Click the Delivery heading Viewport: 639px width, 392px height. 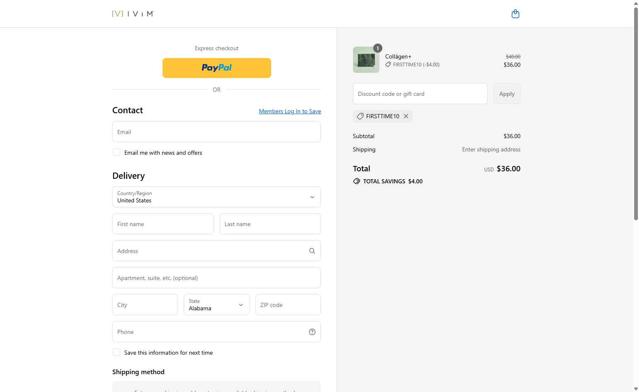128,176
